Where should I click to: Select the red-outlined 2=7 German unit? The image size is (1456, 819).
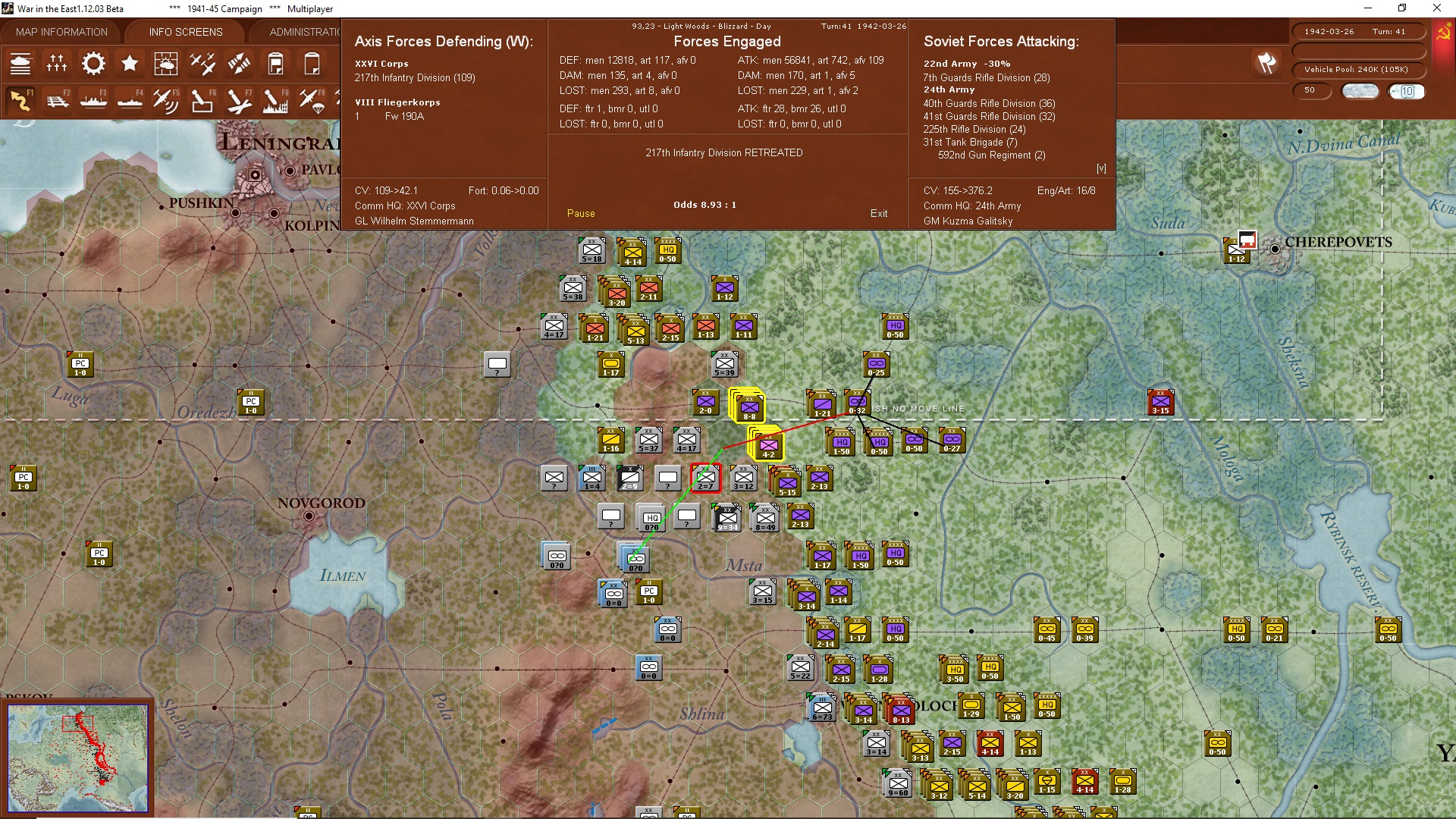[706, 479]
